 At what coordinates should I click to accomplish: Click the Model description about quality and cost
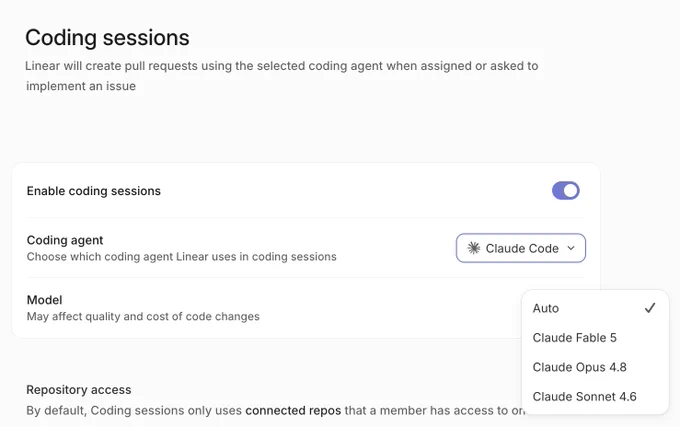[143, 316]
